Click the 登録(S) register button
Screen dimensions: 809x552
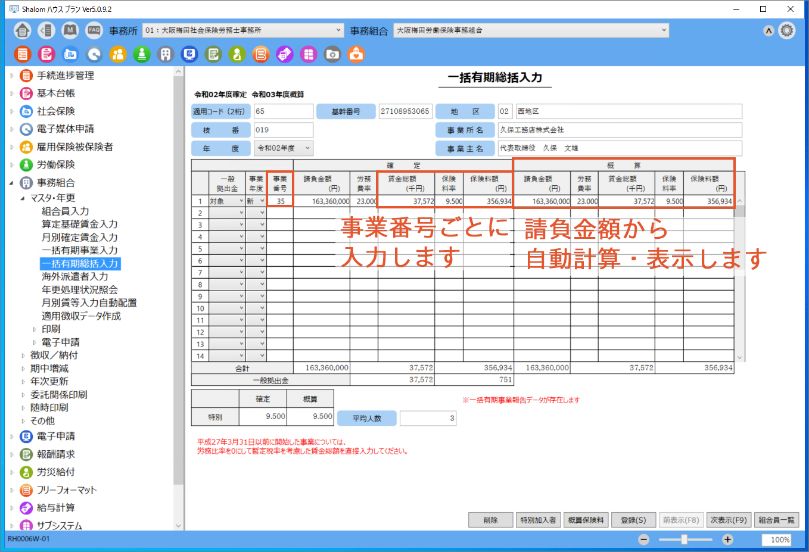click(634, 520)
